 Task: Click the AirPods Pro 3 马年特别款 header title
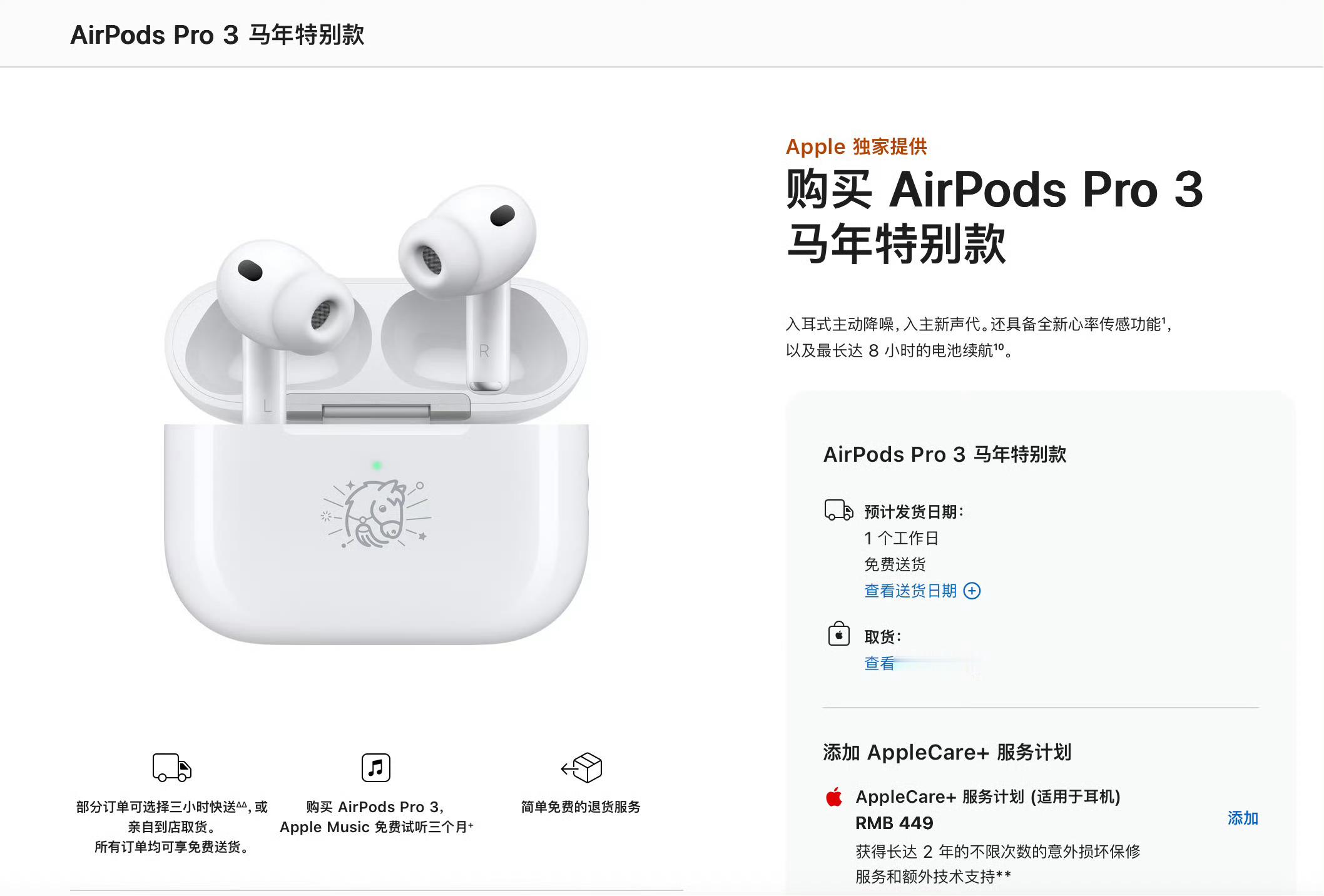tap(217, 34)
